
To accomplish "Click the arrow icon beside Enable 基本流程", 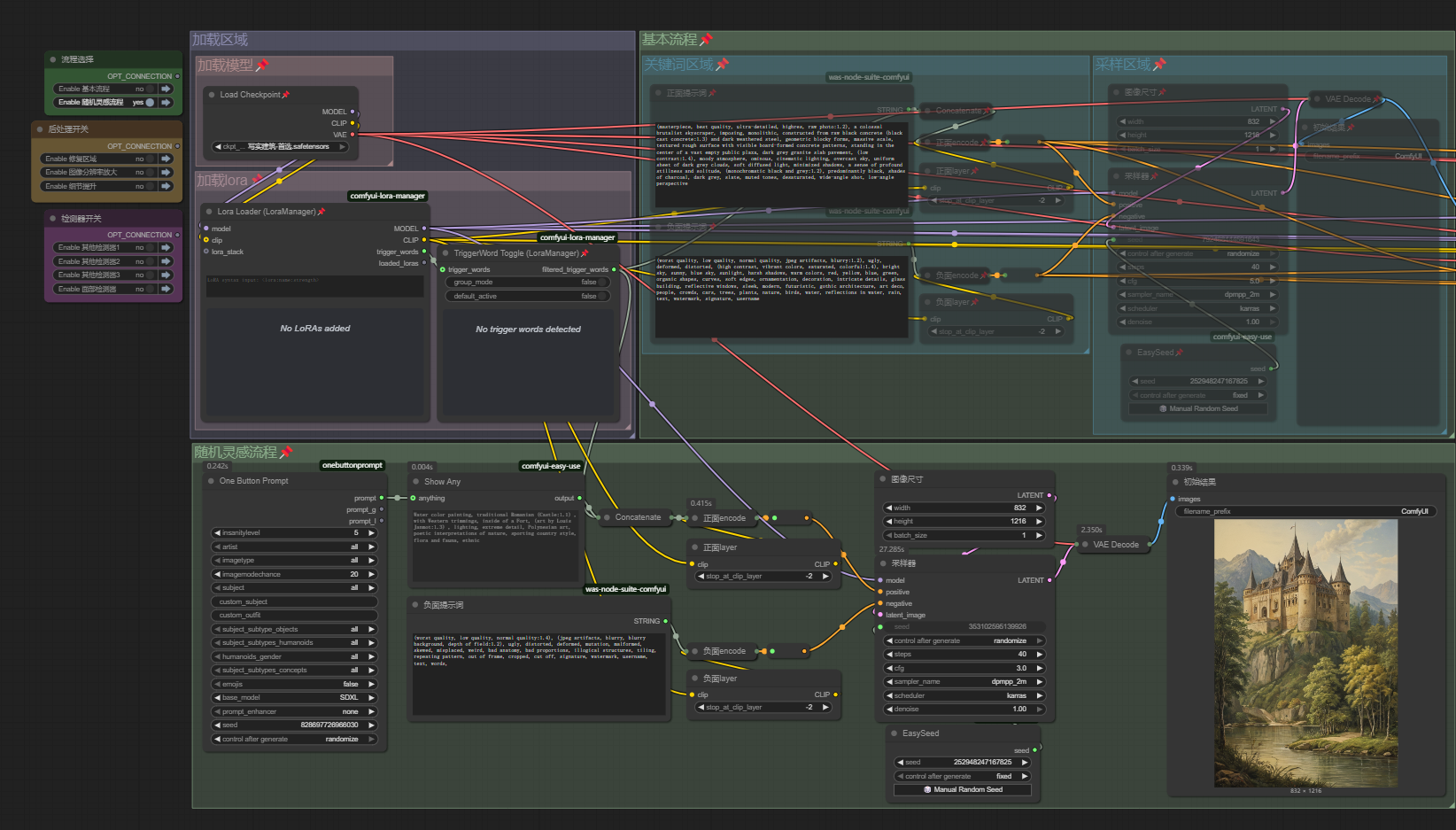I will pos(166,89).
